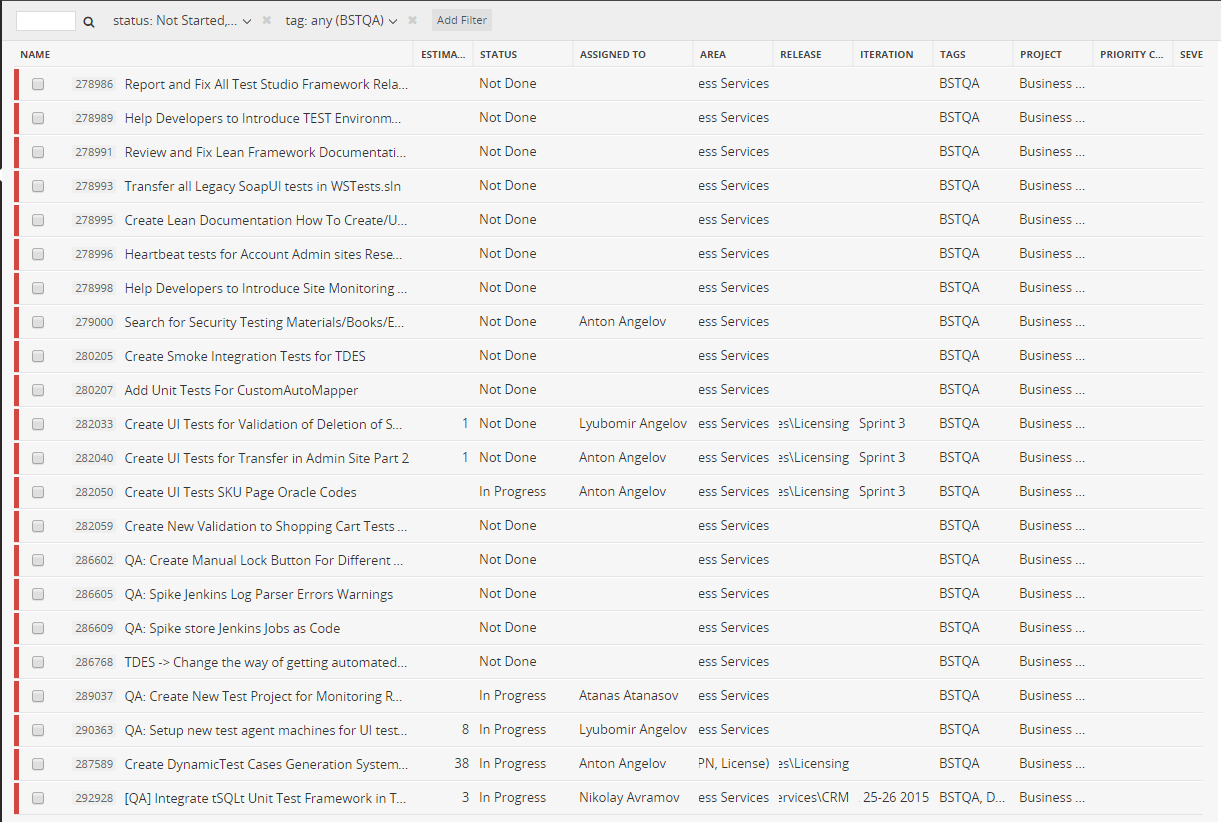
Task: Click the Assigned To column header
Action: [612, 55]
